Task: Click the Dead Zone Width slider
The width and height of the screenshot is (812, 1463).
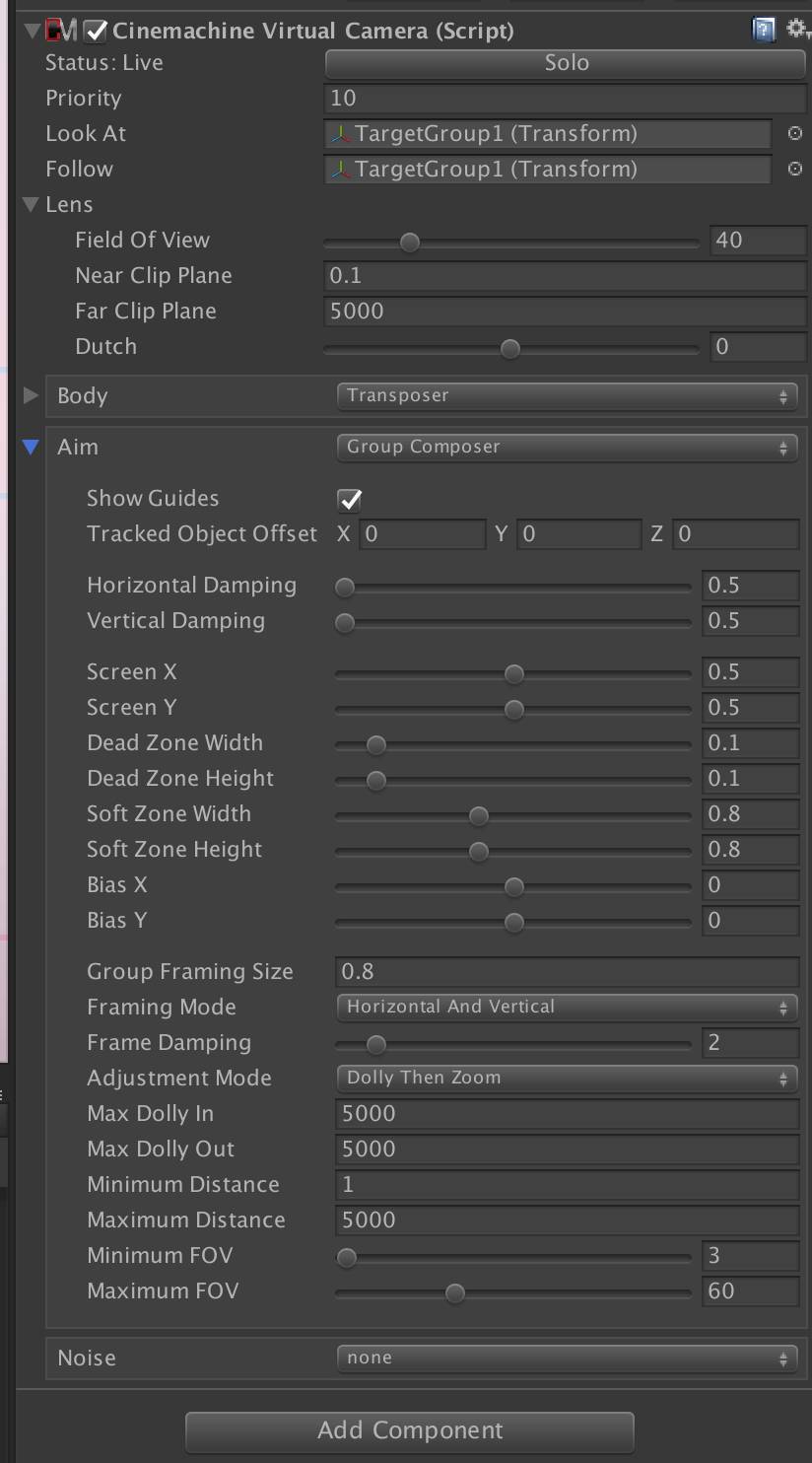Action: (513, 745)
